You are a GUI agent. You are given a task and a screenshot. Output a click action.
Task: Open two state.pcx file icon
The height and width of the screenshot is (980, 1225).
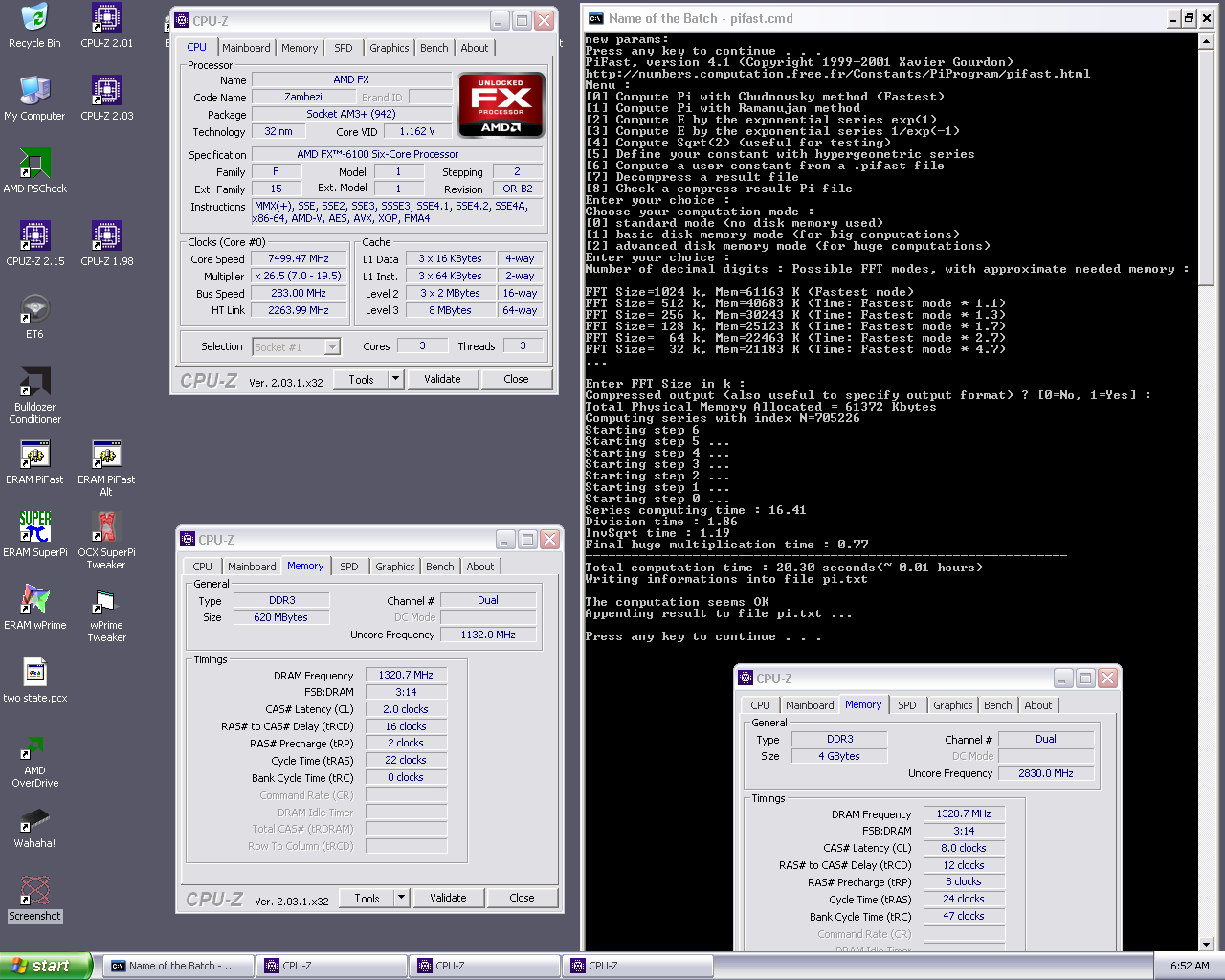coord(34,680)
